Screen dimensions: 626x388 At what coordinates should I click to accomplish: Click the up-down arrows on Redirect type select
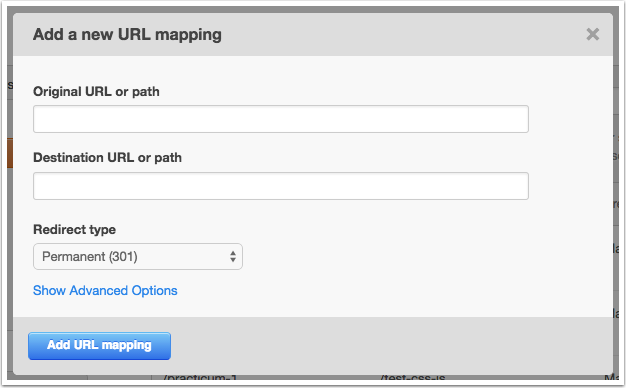233,256
